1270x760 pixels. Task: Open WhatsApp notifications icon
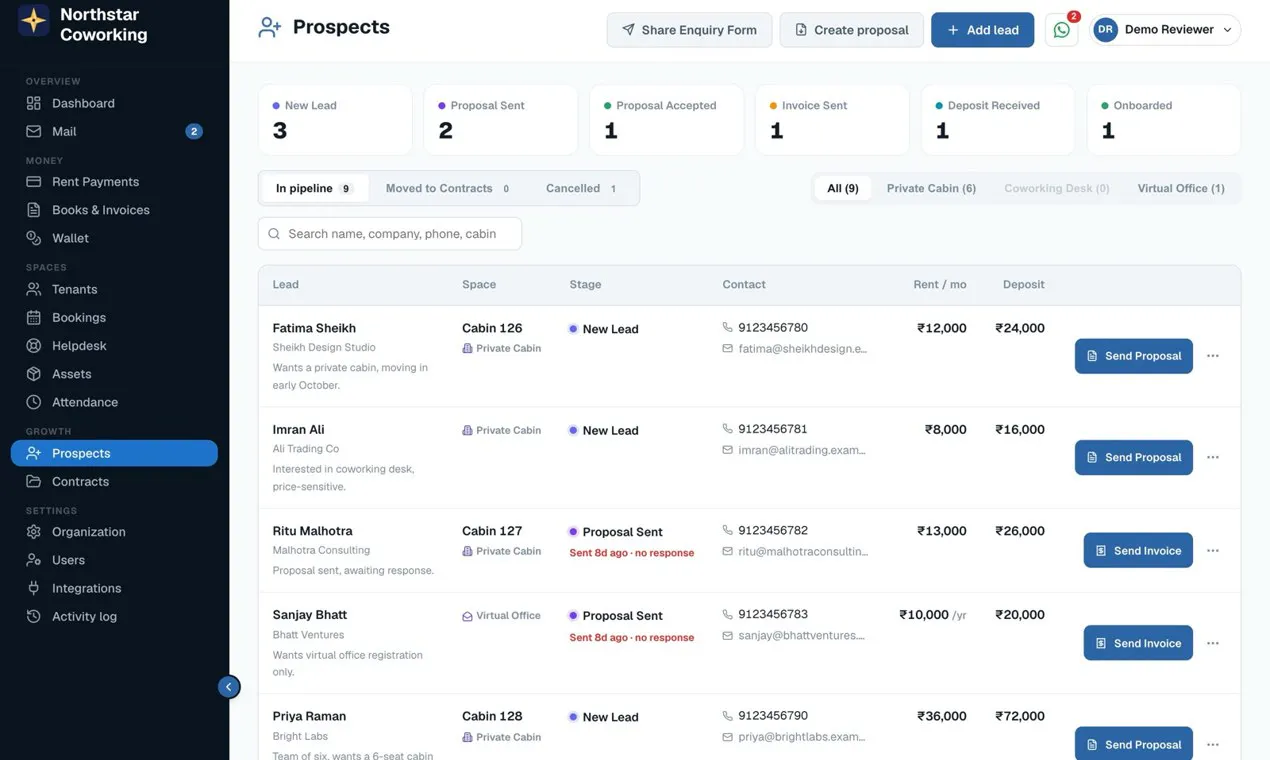(x=1061, y=30)
